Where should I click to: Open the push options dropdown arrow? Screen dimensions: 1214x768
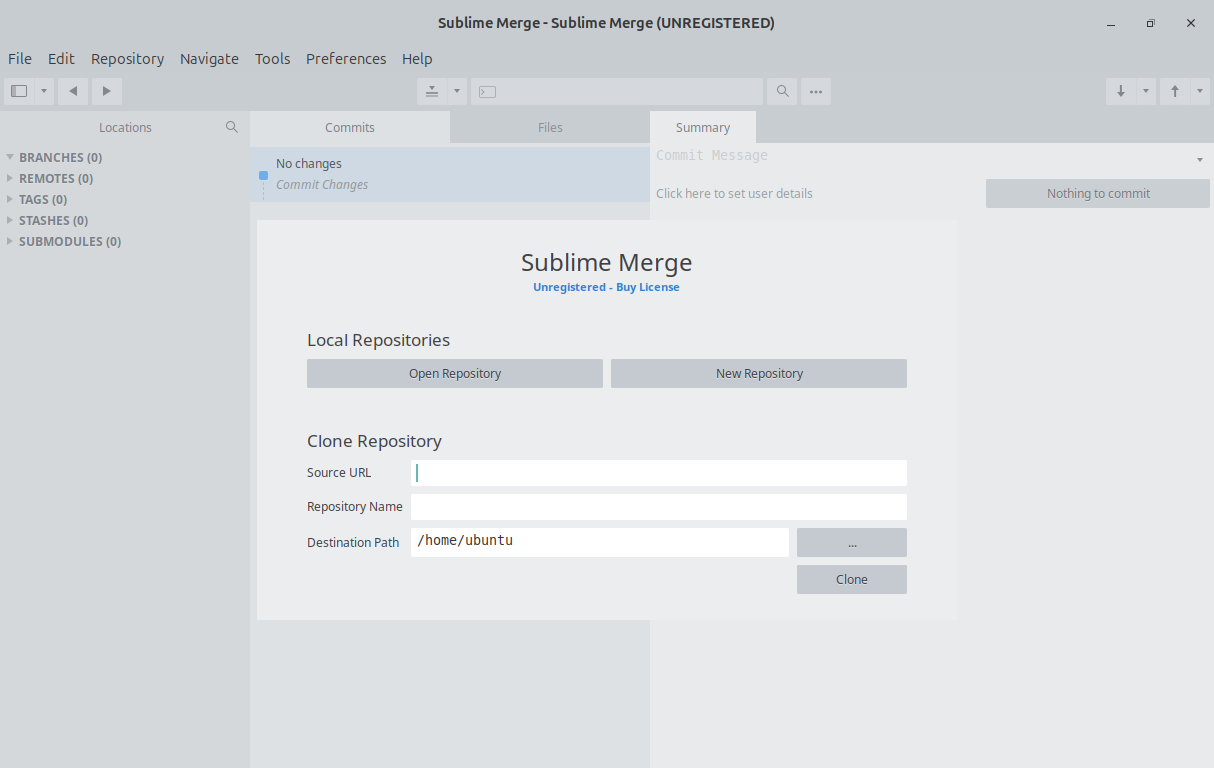(x=1200, y=91)
